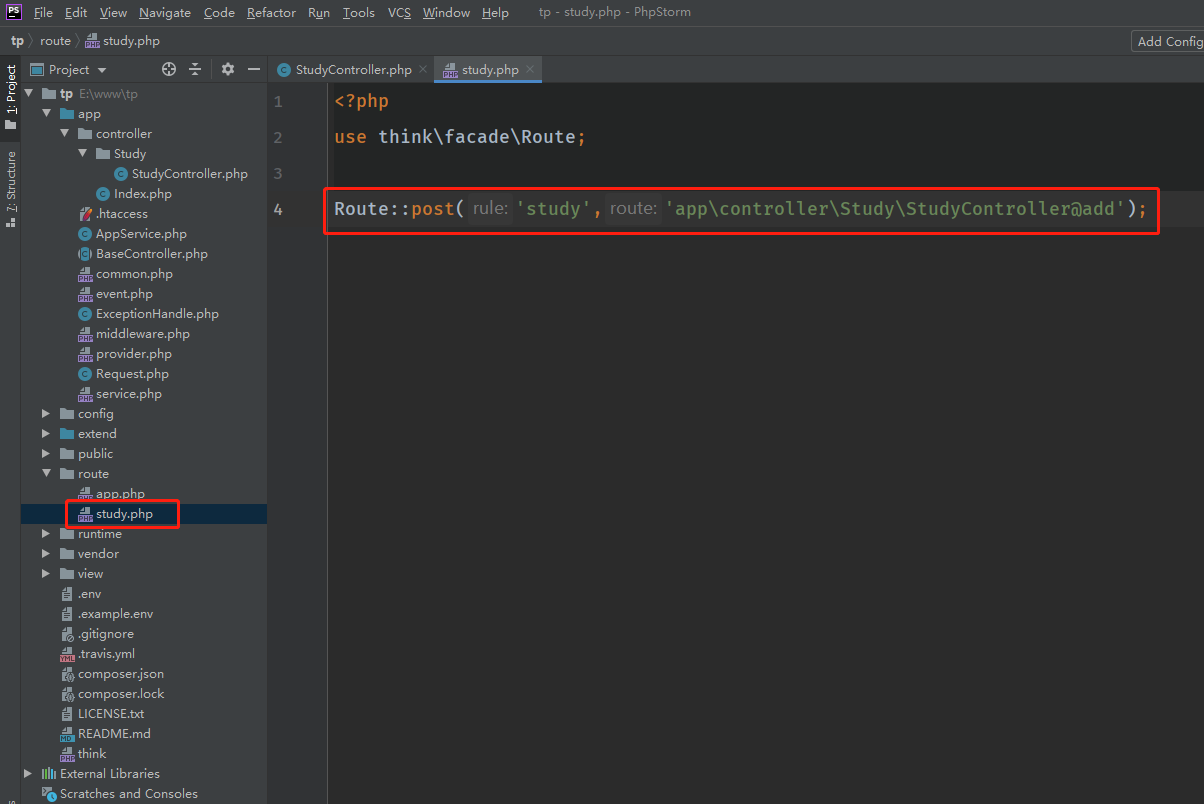Select the .travis.yml file
This screenshot has width=1204, height=804.
pyautogui.click(x=97, y=653)
